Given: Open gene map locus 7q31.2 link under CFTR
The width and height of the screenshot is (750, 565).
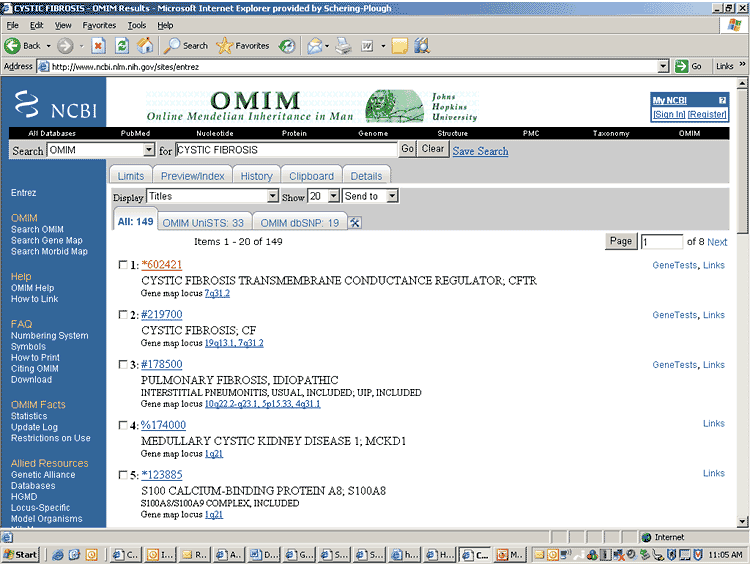Looking at the screenshot, I should click(x=217, y=293).
